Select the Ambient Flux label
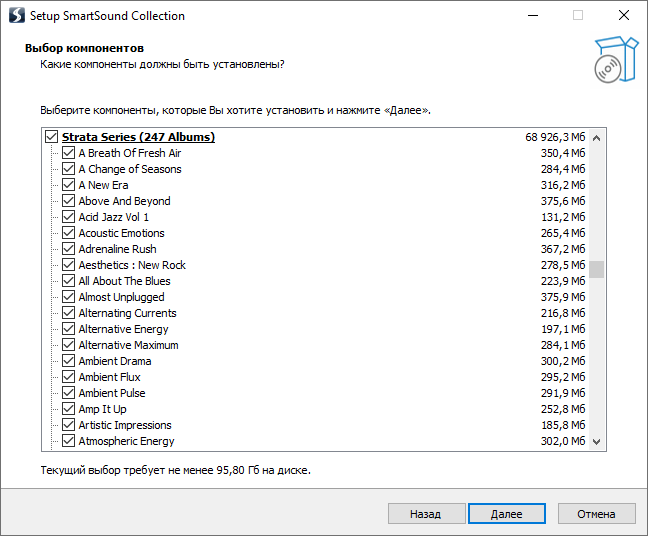 [x=110, y=377]
